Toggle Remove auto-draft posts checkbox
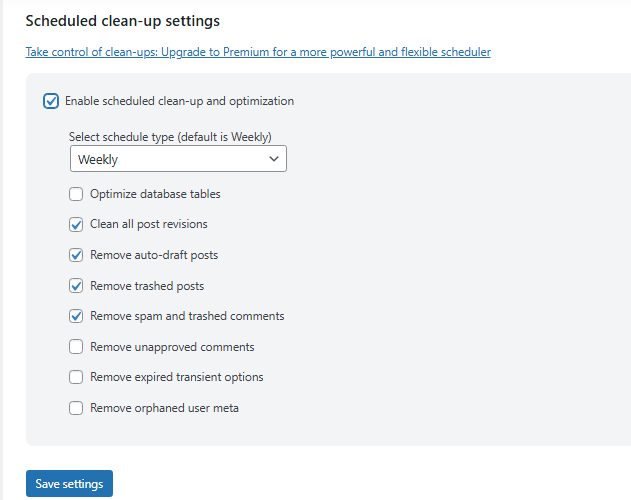 click(76, 255)
